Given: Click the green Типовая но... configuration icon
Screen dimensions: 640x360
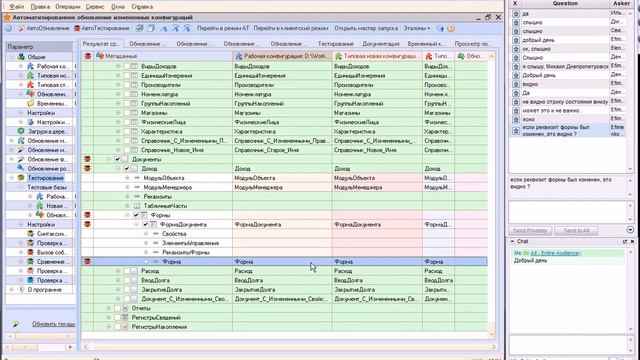Looking at the screenshot, I should (30, 76).
